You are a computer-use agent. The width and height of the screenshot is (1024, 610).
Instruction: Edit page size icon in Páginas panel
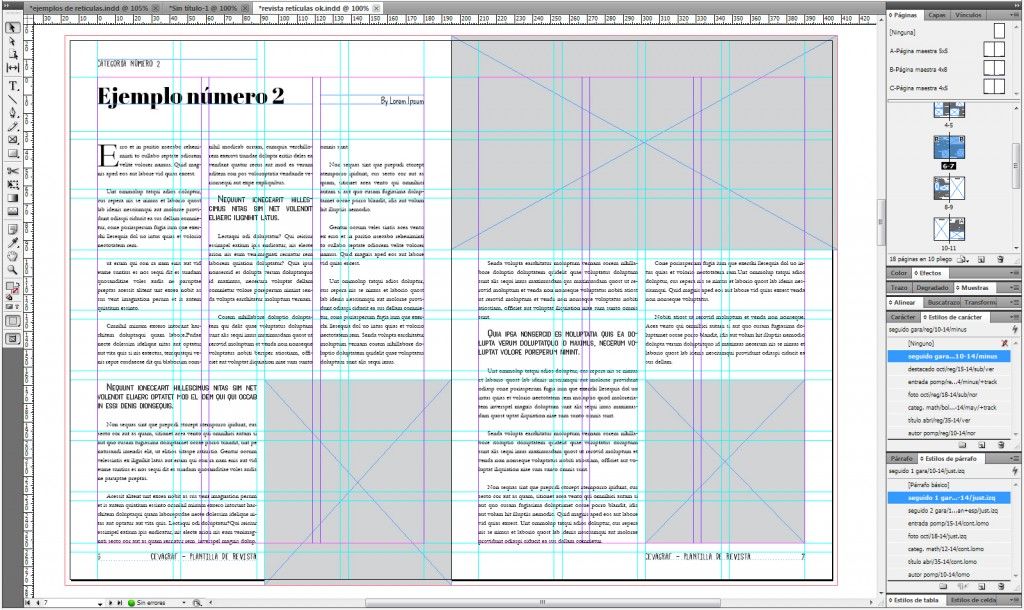click(963, 259)
